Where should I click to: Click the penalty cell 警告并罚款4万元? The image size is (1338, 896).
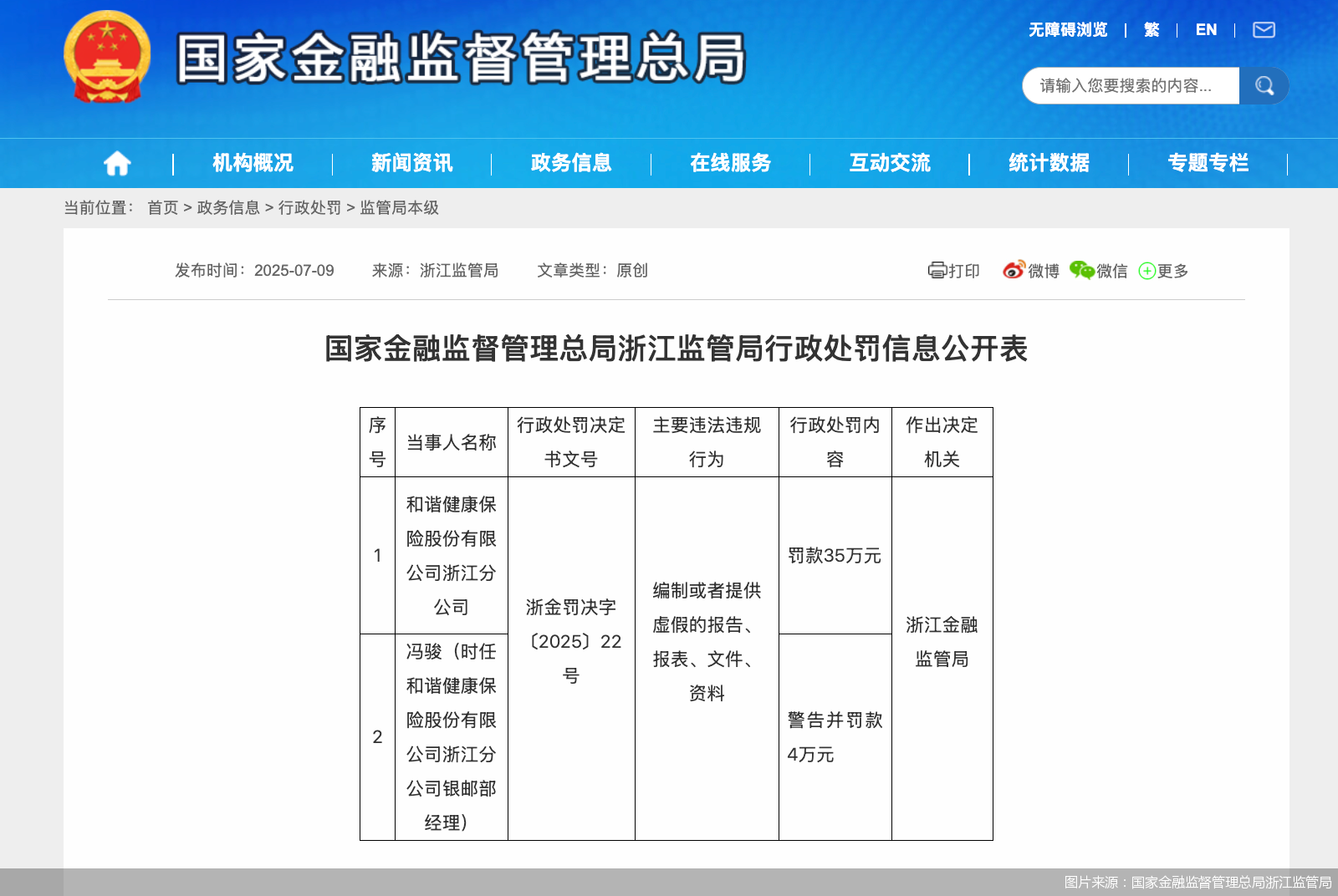click(x=835, y=737)
